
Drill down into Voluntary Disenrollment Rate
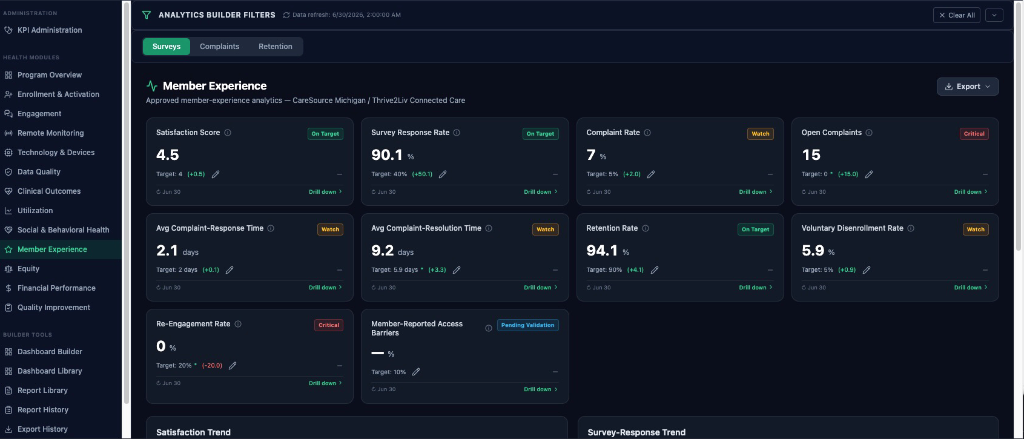[970, 287]
